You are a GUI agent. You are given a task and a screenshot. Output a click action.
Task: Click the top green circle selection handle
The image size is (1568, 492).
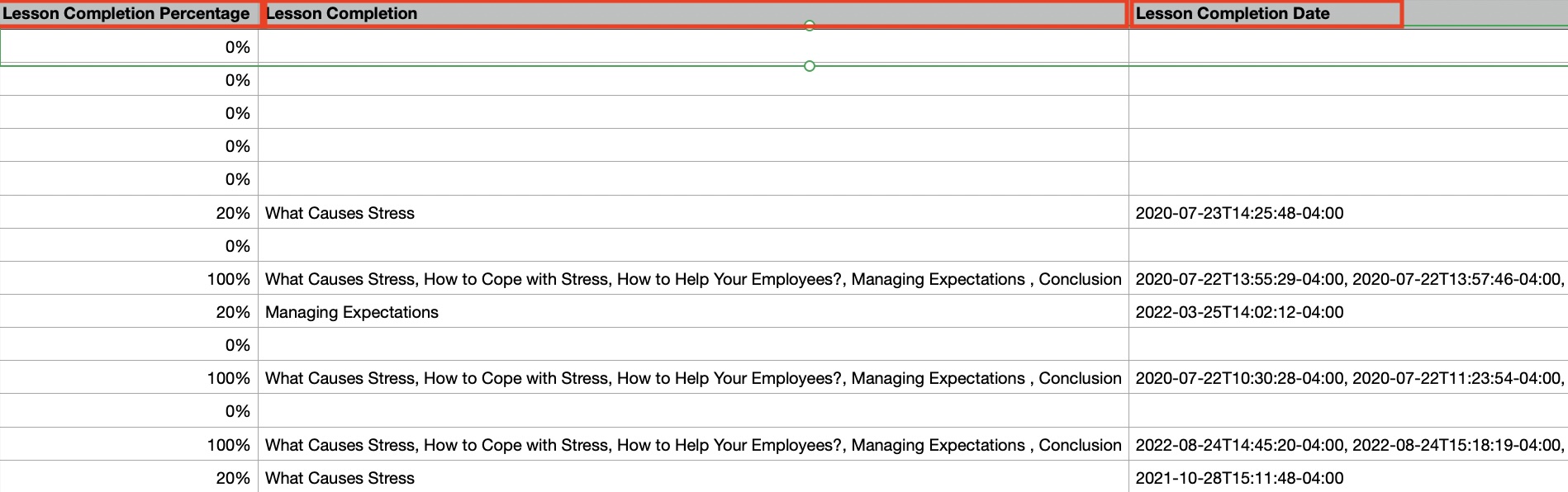(810, 26)
